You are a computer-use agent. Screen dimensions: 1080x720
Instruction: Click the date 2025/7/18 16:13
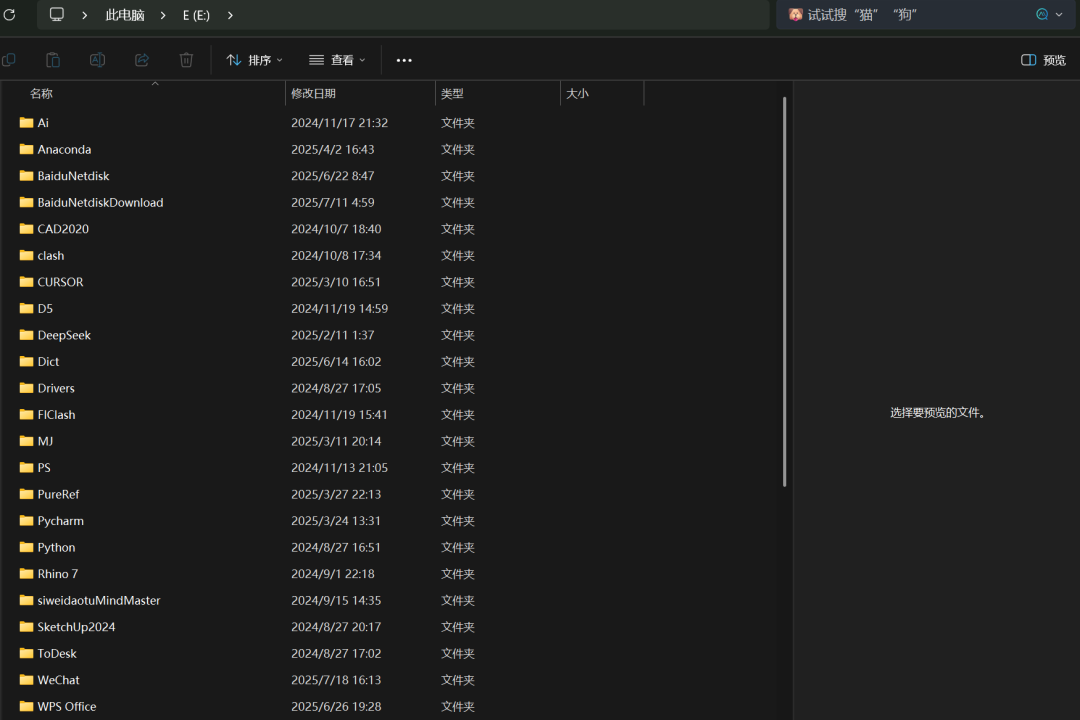(336, 680)
